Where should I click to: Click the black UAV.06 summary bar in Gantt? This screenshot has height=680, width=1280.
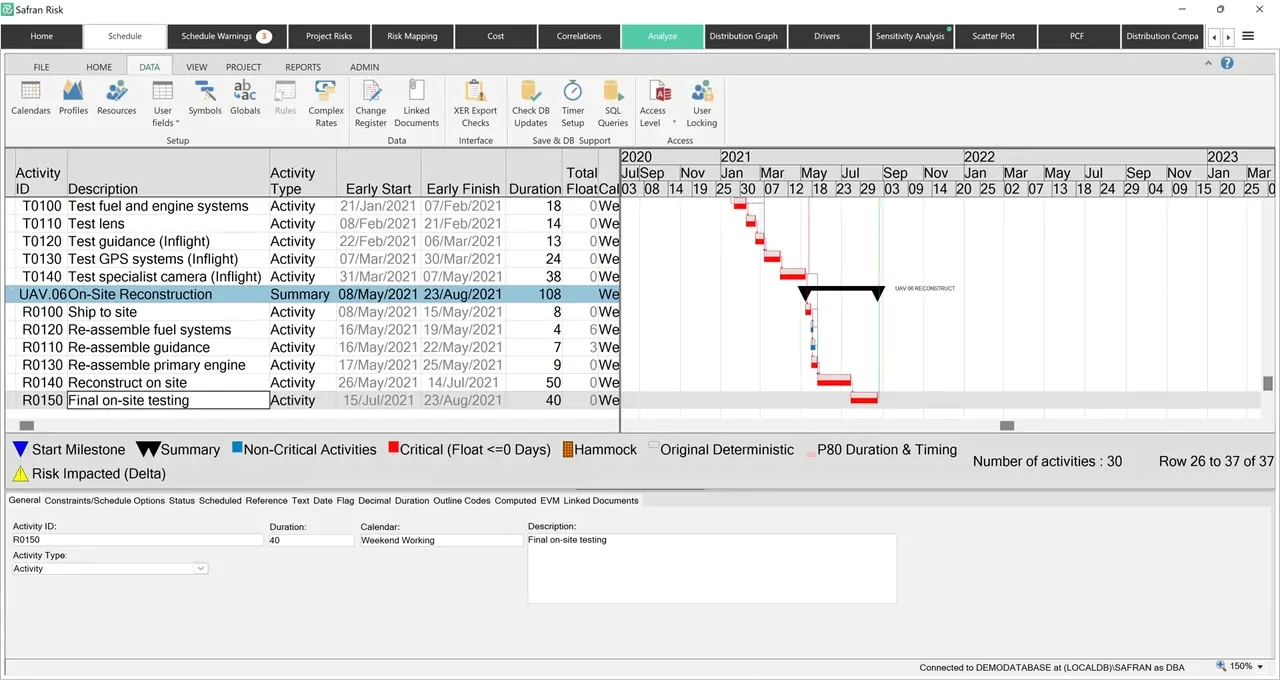(842, 292)
